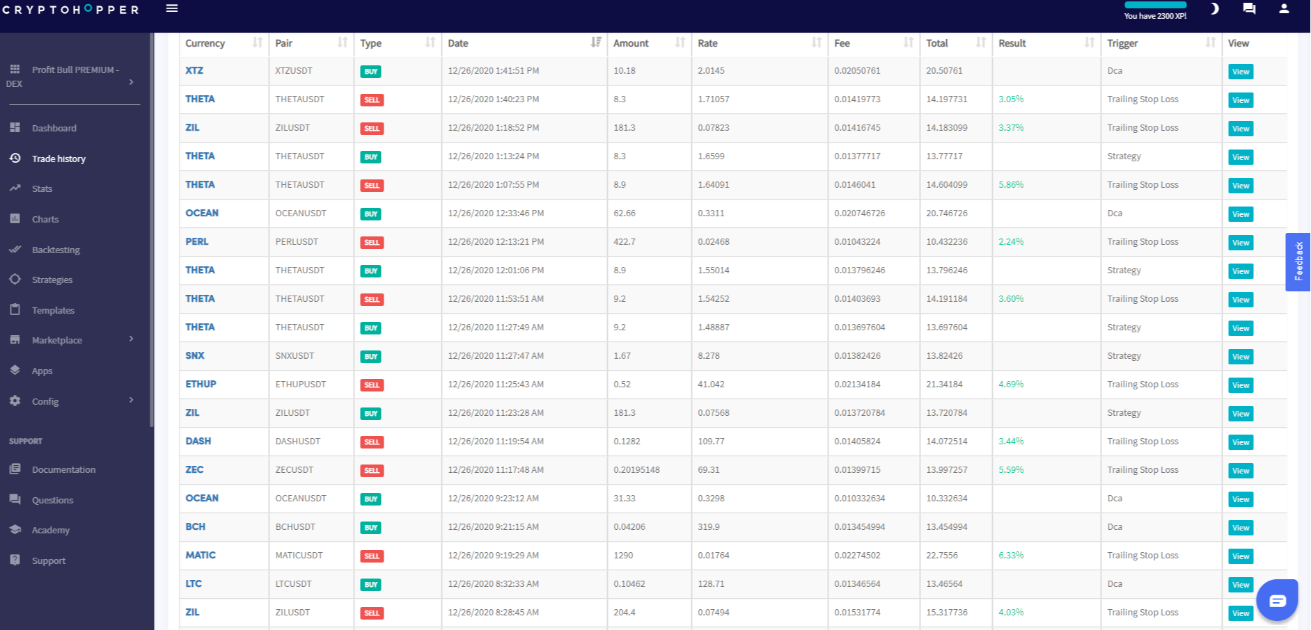Open the user profile icon
1311x630 pixels.
point(1284,9)
